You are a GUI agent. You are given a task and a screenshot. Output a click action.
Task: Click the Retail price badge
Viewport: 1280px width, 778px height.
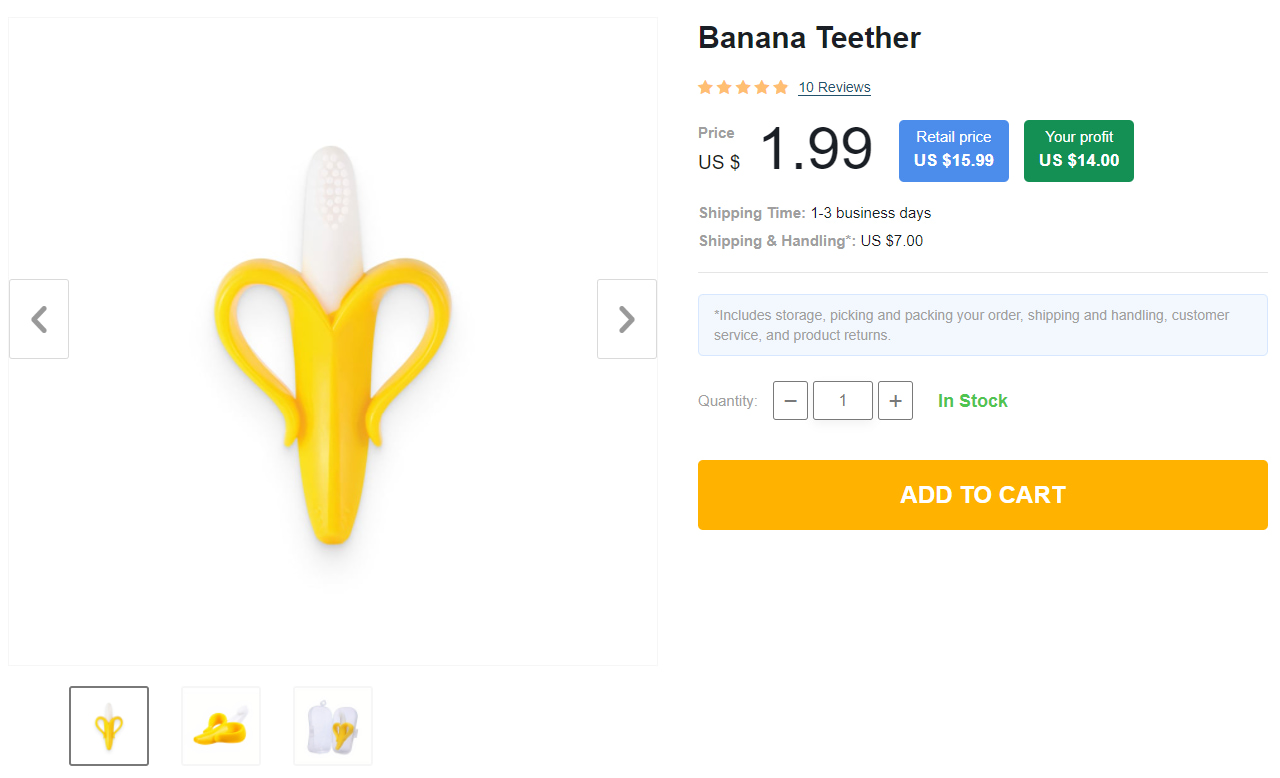953,150
